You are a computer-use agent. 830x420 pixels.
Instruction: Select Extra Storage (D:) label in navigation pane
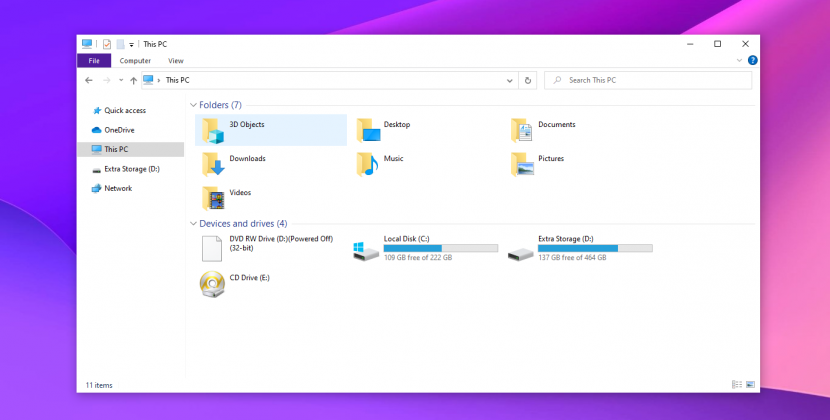click(x=132, y=169)
